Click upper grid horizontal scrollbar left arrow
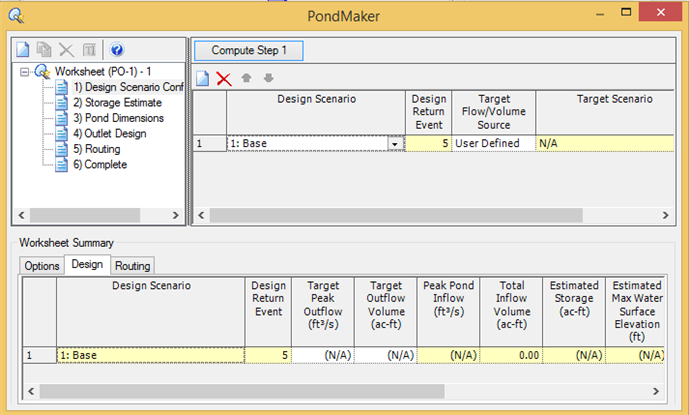The height and width of the screenshot is (415, 689). pos(201,215)
